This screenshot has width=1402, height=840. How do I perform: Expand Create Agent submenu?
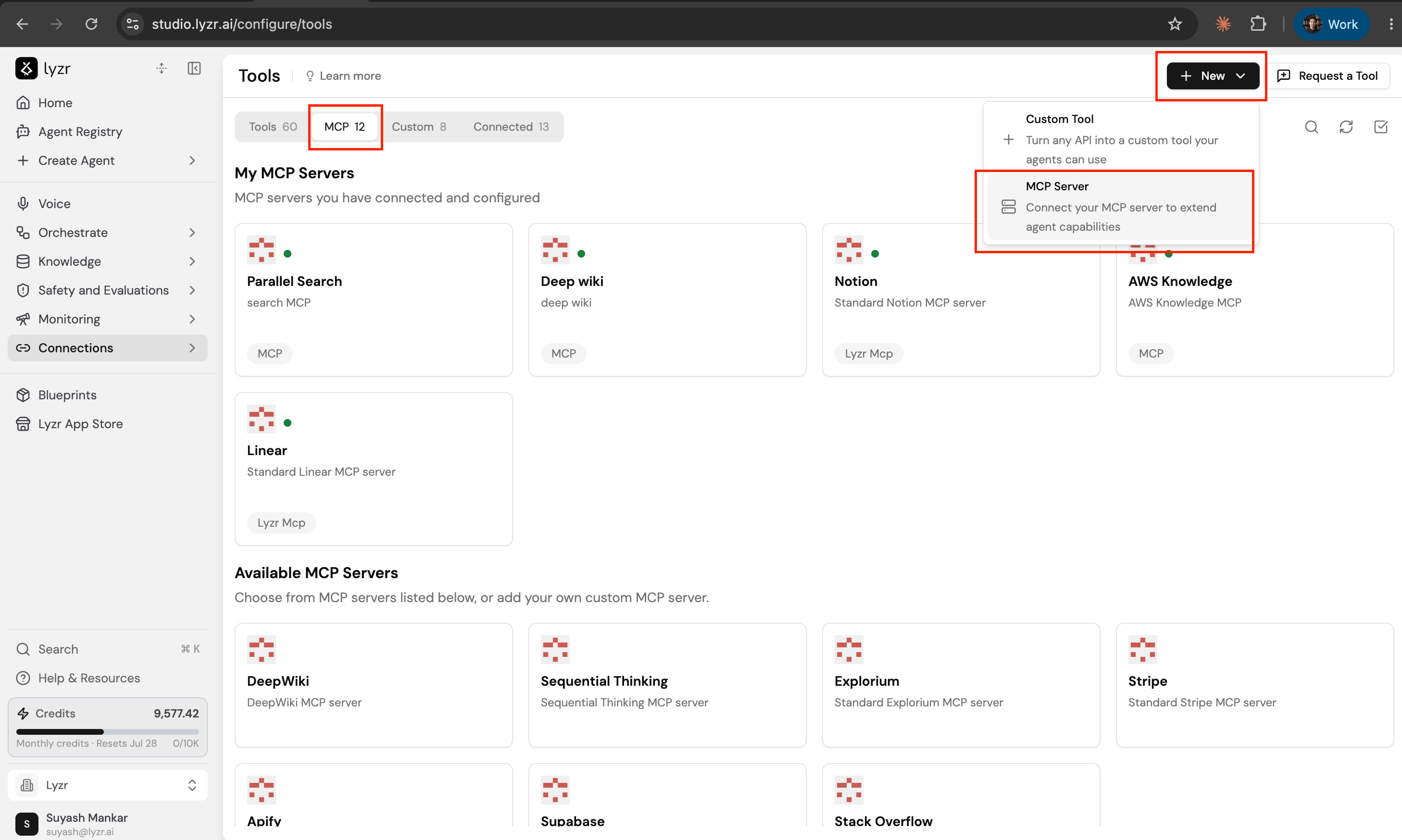192,160
